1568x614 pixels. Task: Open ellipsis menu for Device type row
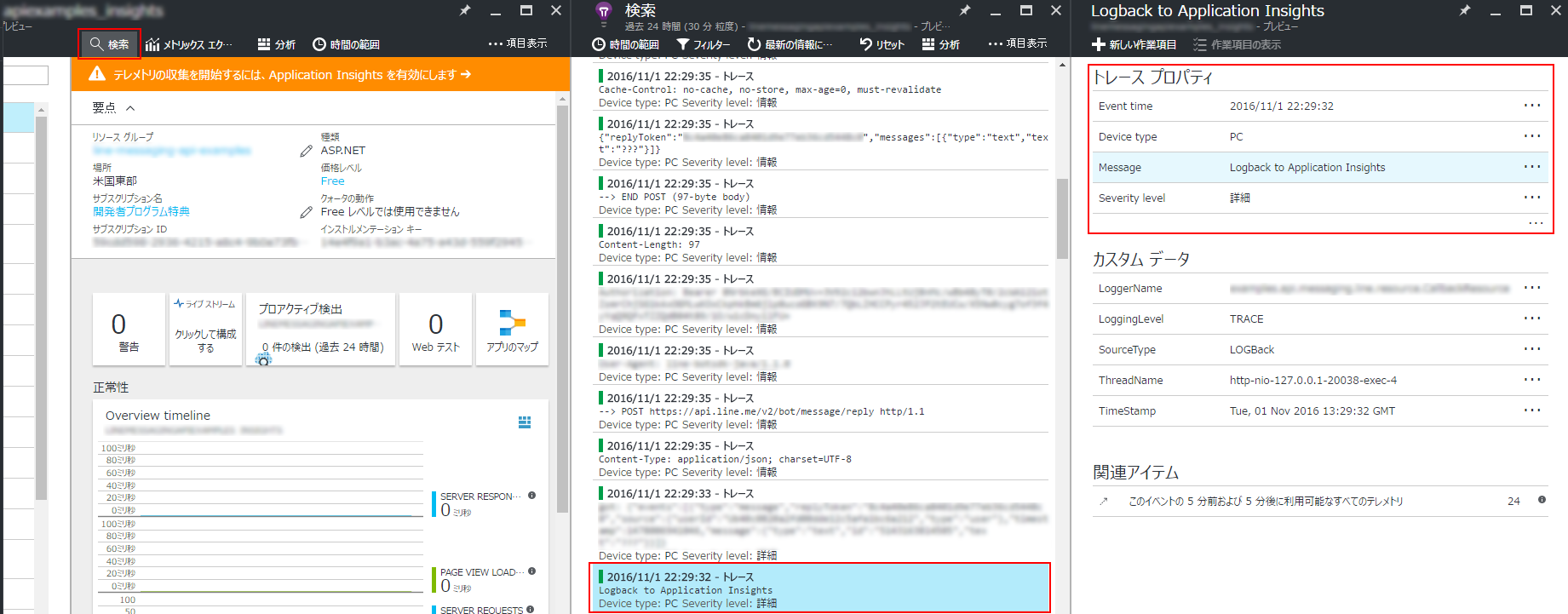[x=1532, y=136]
